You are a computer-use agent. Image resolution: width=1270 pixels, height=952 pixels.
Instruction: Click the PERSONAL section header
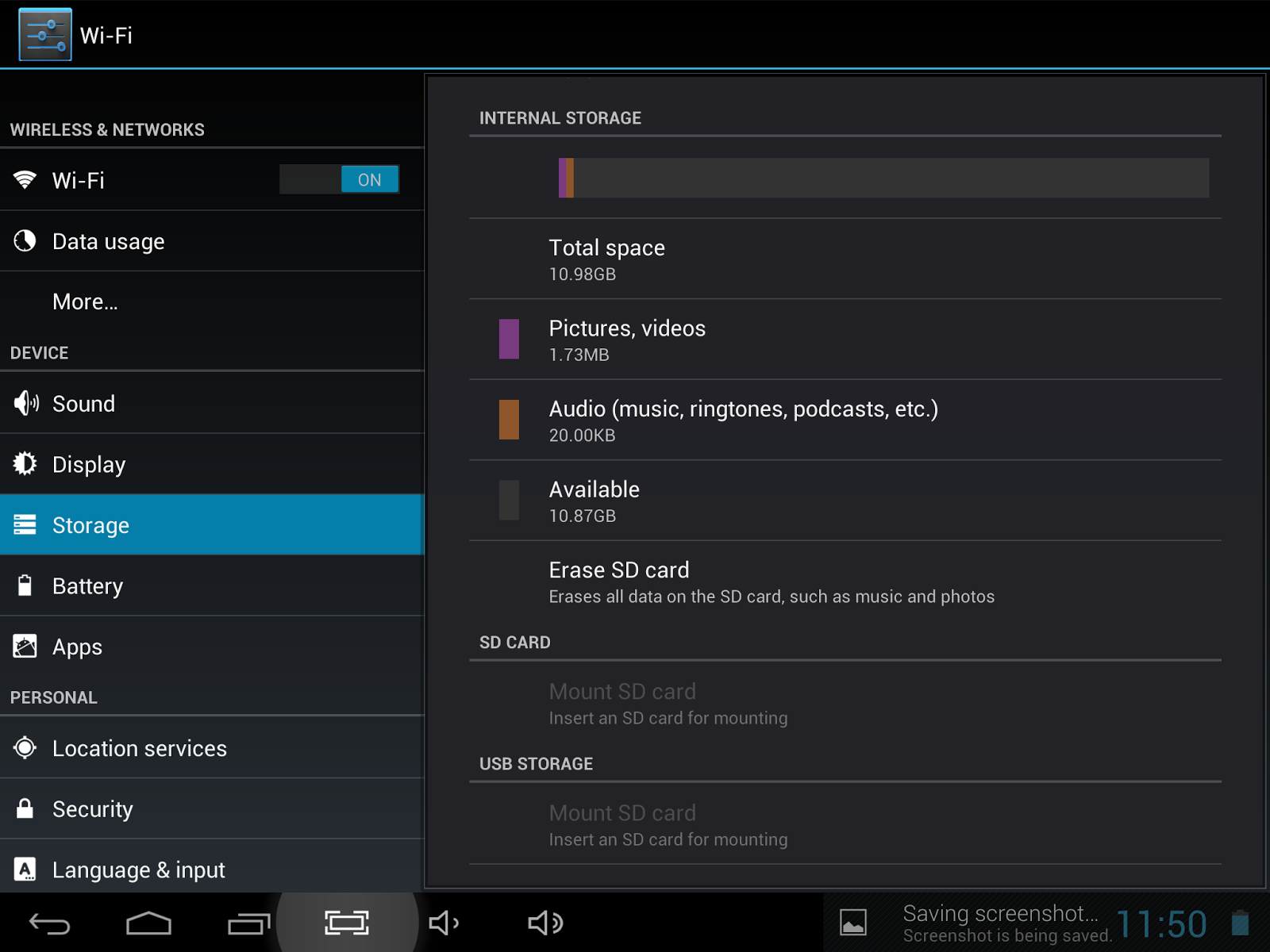point(54,698)
